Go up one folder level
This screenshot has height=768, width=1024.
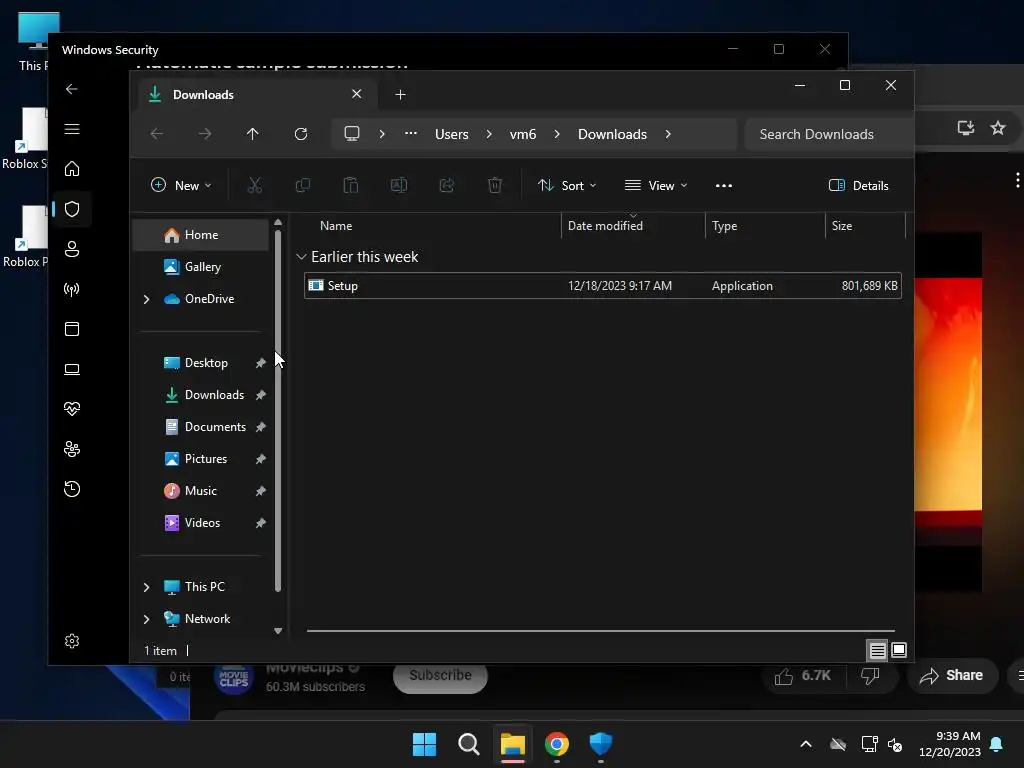[x=253, y=134]
